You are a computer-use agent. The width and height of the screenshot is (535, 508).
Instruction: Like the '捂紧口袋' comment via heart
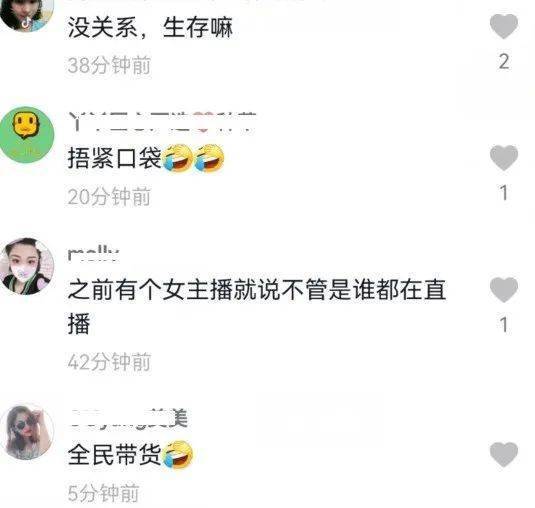point(504,157)
